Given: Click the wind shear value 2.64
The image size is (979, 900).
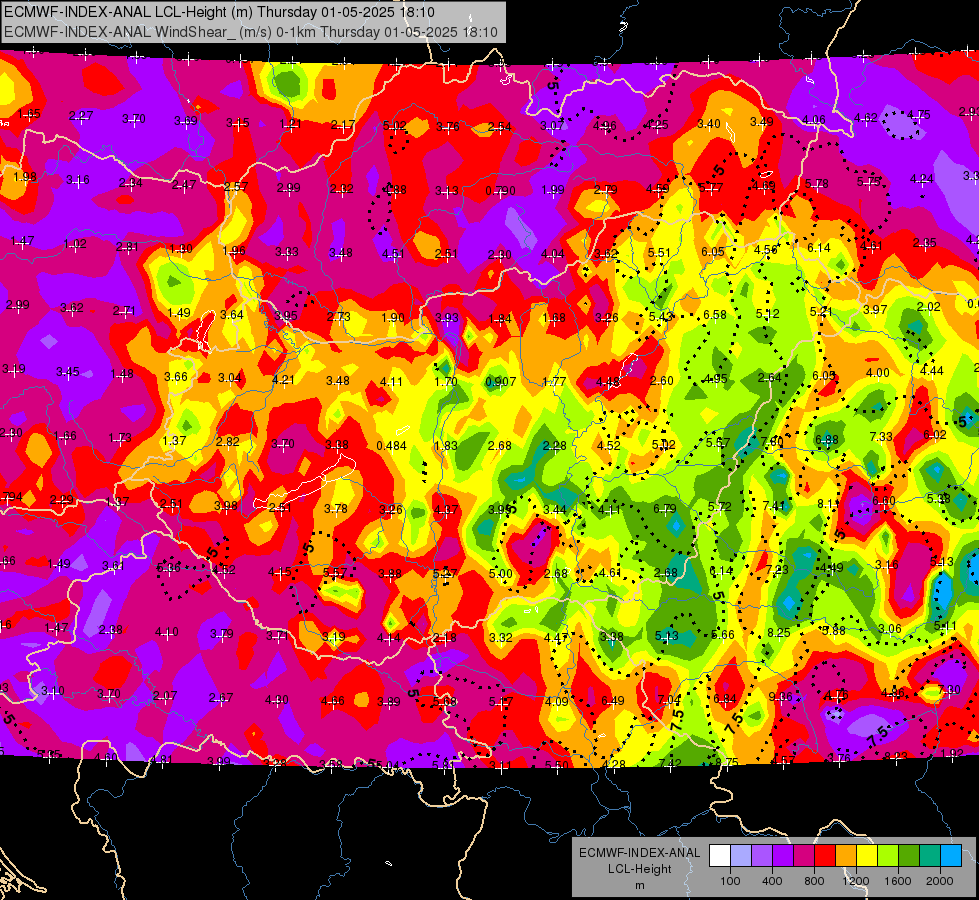Looking at the screenshot, I should click(769, 378).
